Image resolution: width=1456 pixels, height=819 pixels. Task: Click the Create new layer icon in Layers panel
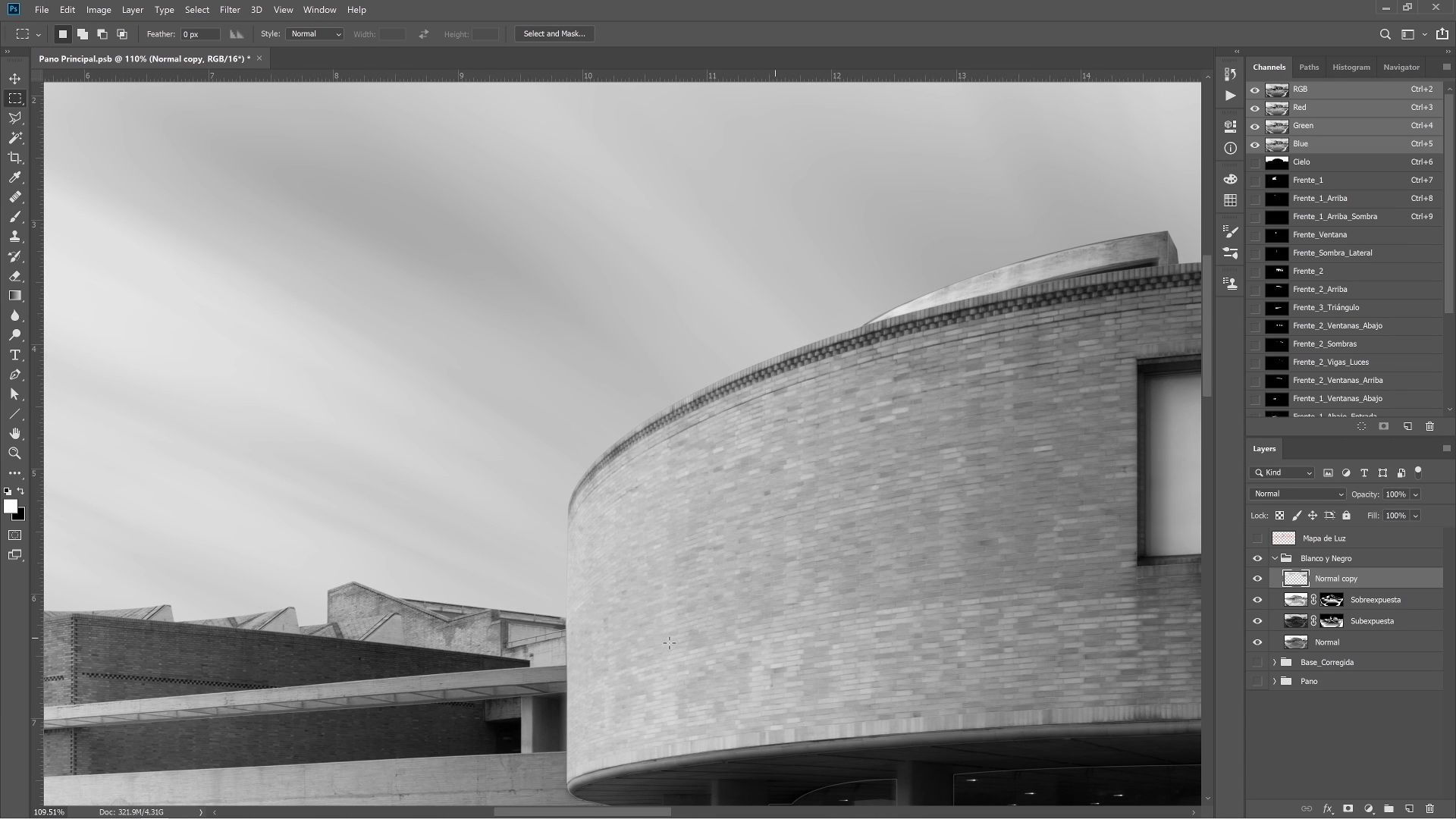point(1409,809)
